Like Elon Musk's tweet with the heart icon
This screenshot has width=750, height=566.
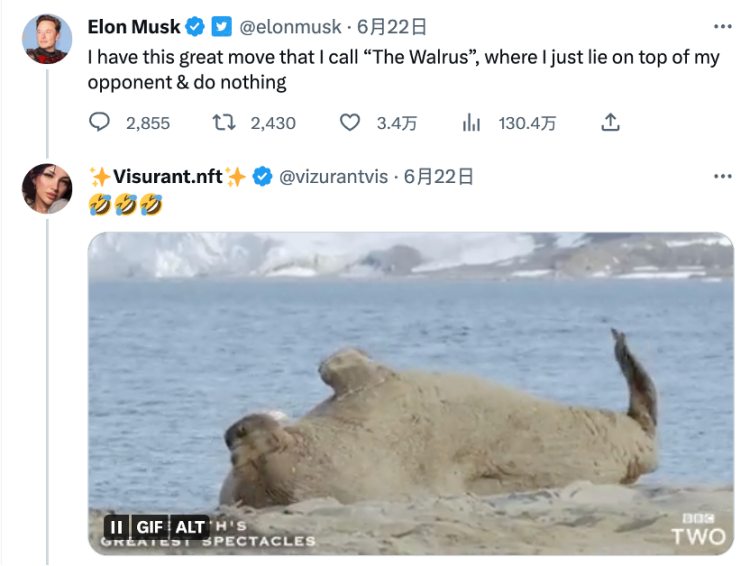349,123
